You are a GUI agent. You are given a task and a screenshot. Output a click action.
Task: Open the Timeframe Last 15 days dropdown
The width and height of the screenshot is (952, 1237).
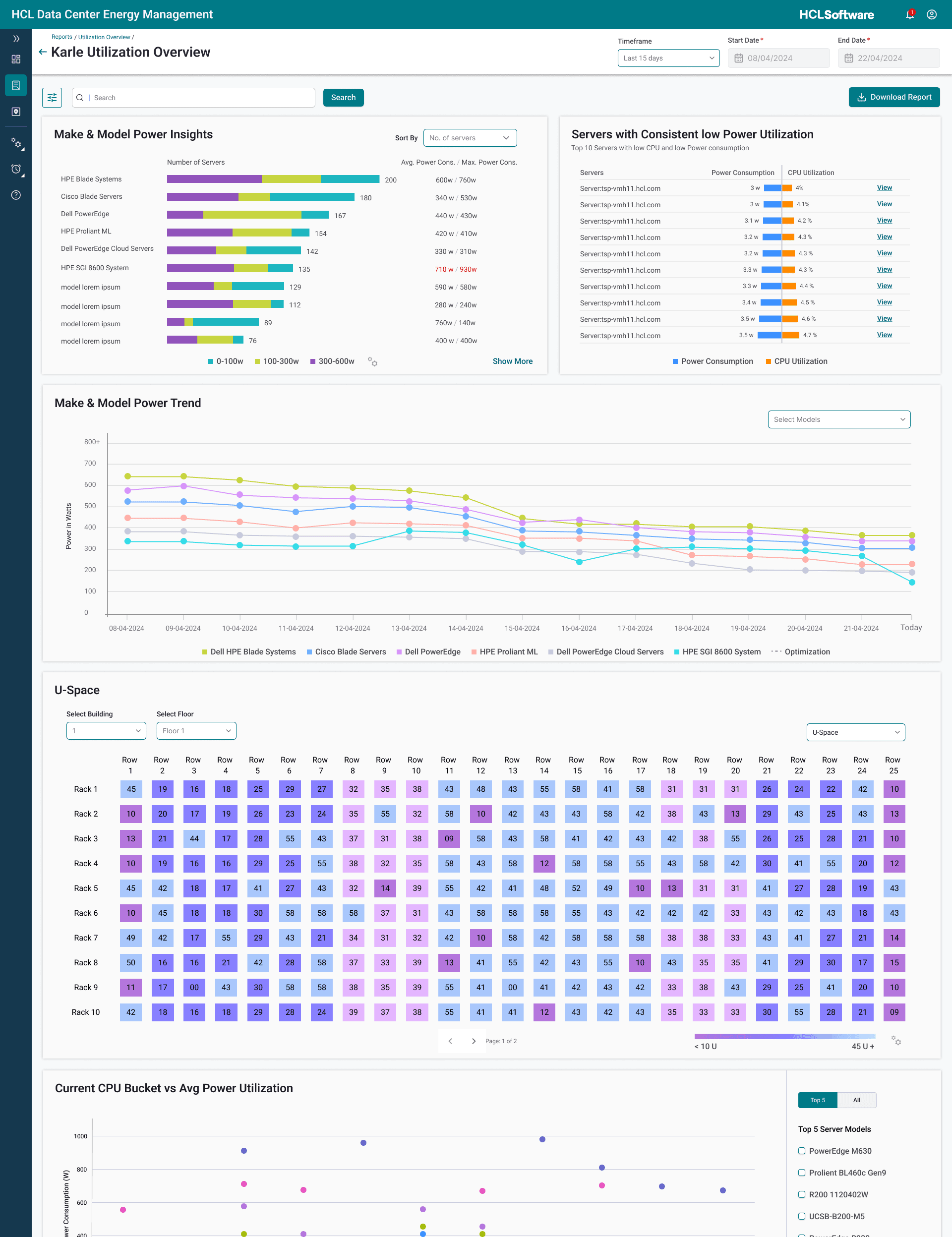(668, 59)
